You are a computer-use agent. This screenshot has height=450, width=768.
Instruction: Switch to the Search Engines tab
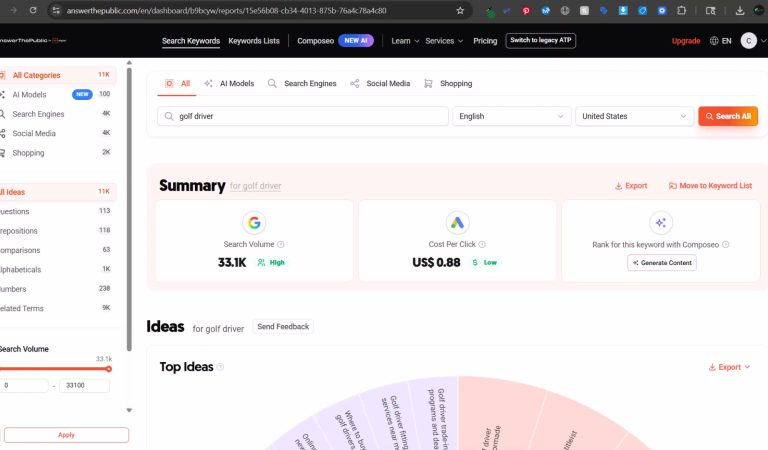point(302,84)
